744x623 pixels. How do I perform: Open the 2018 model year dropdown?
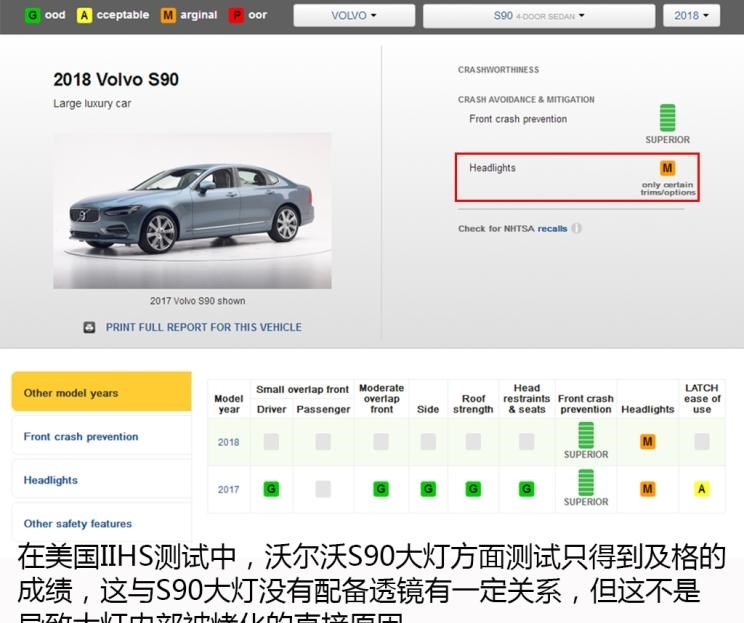(x=691, y=16)
